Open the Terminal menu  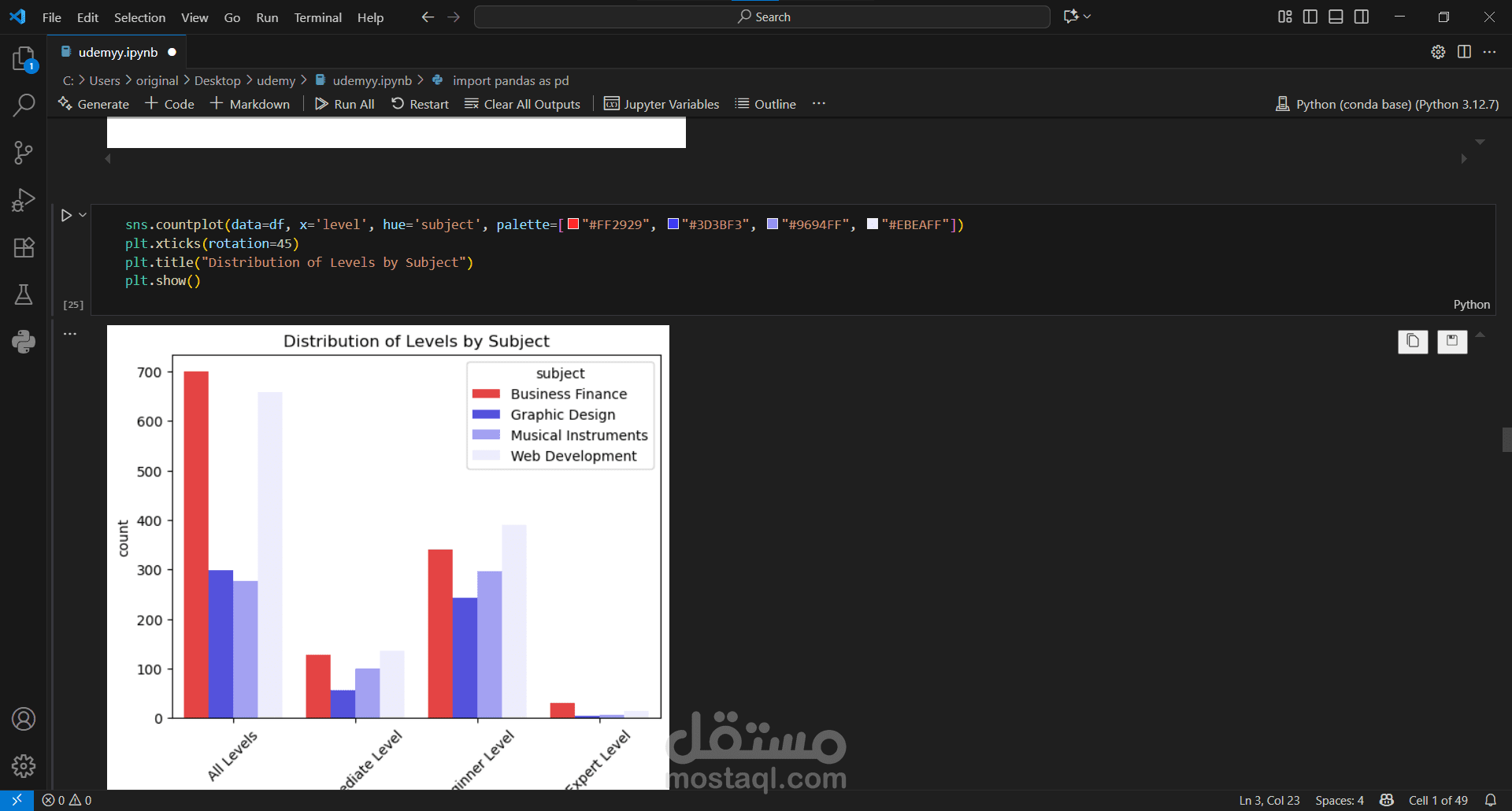point(317,17)
